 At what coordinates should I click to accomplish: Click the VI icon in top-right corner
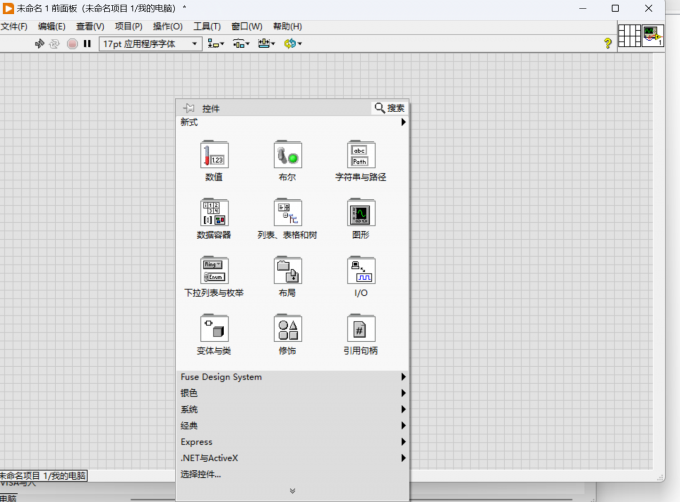(653, 35)
